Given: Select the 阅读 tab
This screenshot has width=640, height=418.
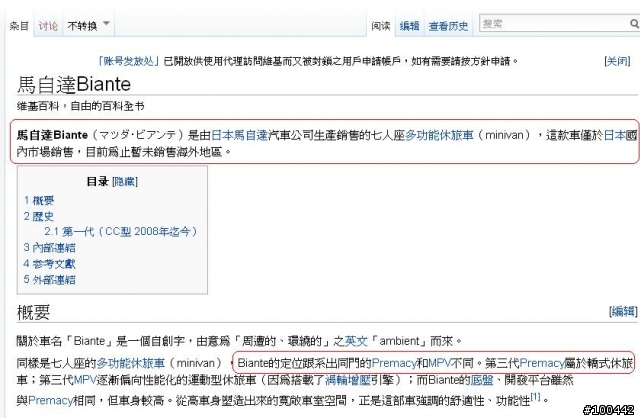Looking at the screenshot, I should point(381,26).
